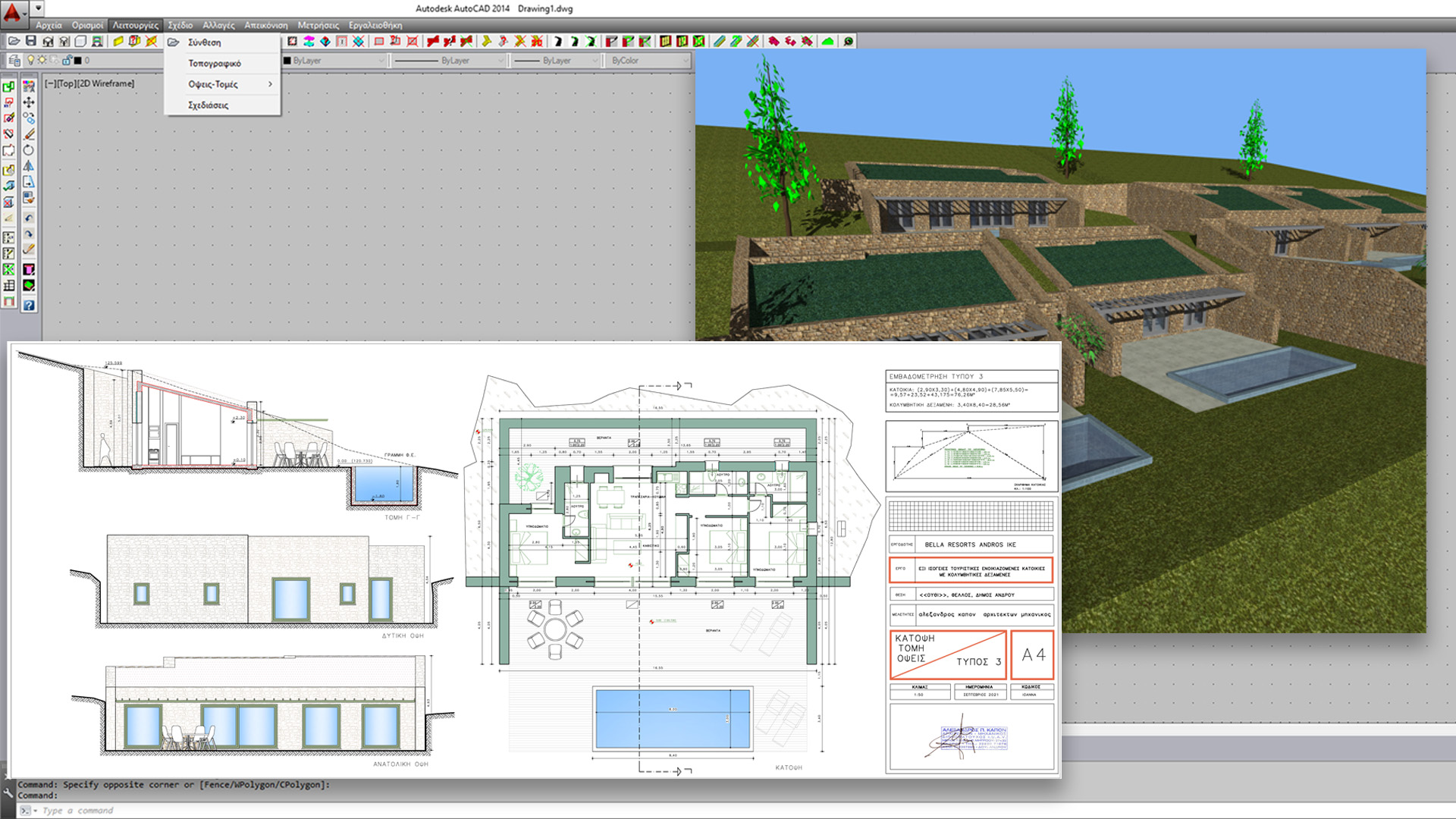Toggle the layer freeze sun icon

click(42, 60)
